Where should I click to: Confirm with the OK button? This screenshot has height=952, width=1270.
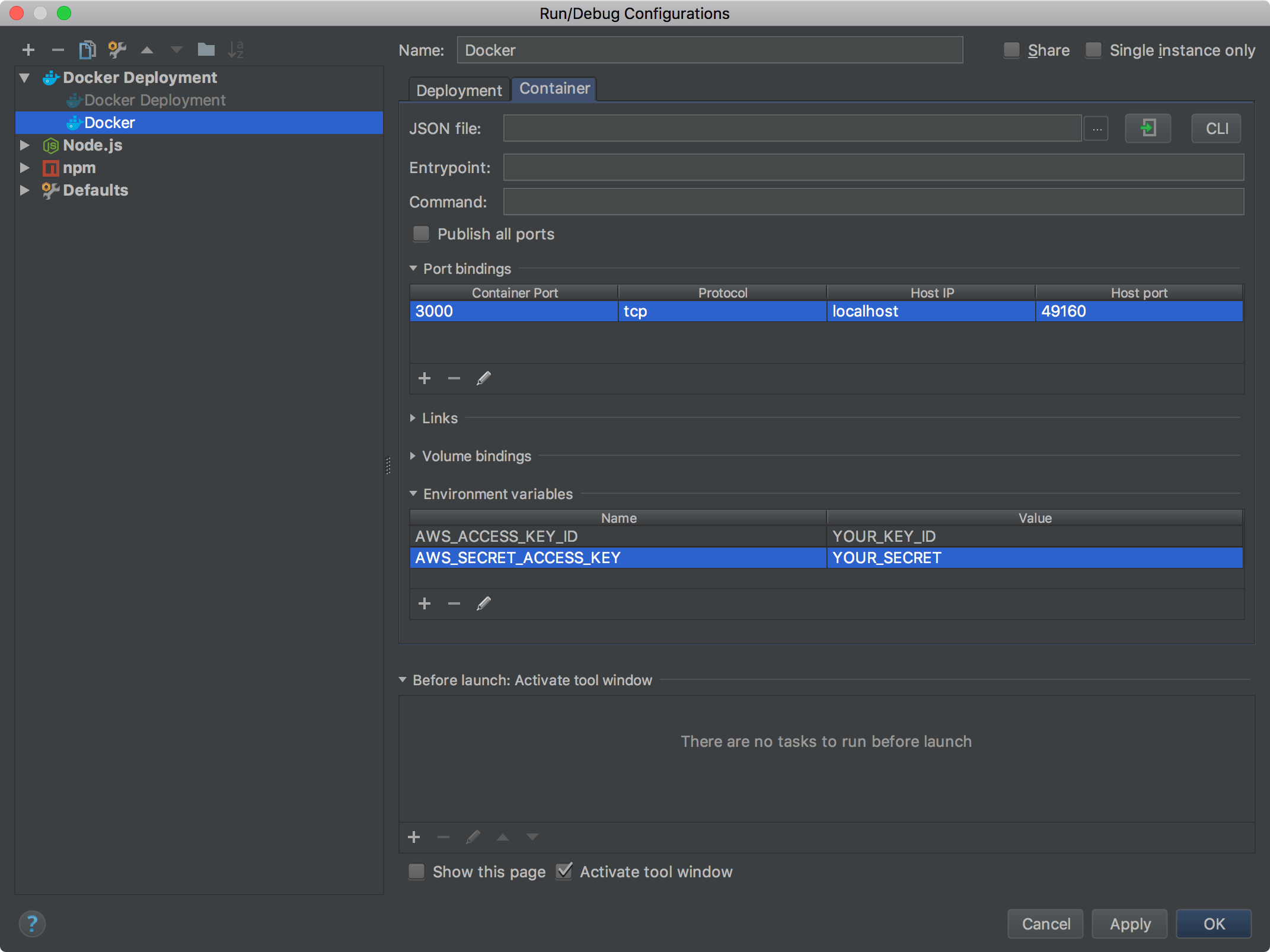point(1214,924)
